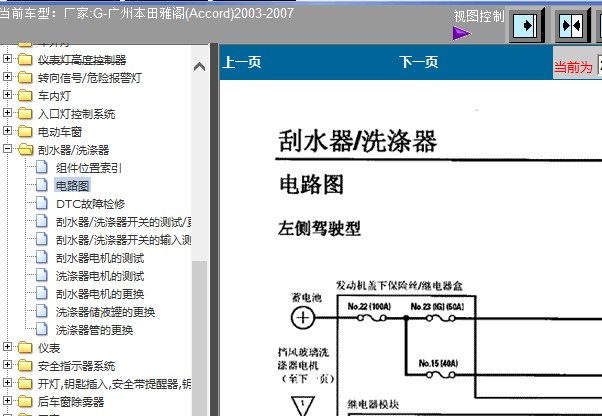
Task: Select the 转向信号/危险报警灯 folder label
Action: (x=90, y=78)
